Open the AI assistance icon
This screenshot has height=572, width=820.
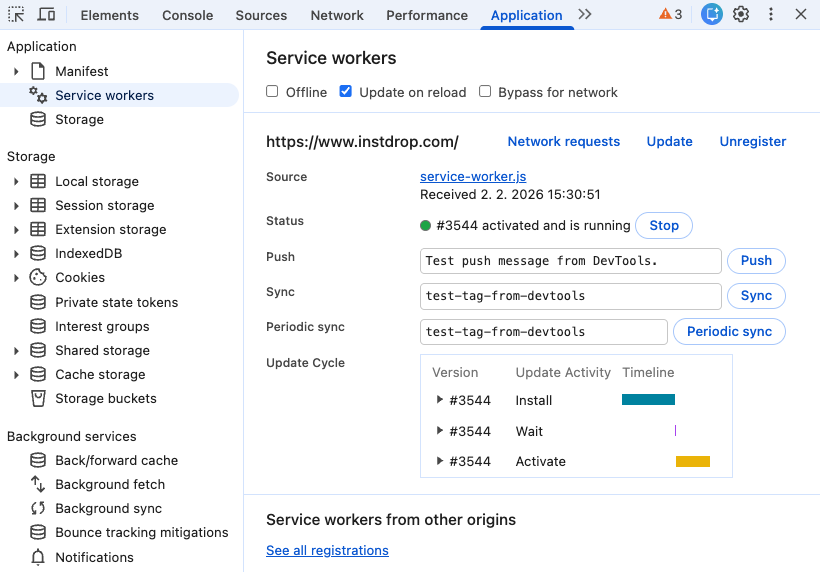tap(712, 14)
